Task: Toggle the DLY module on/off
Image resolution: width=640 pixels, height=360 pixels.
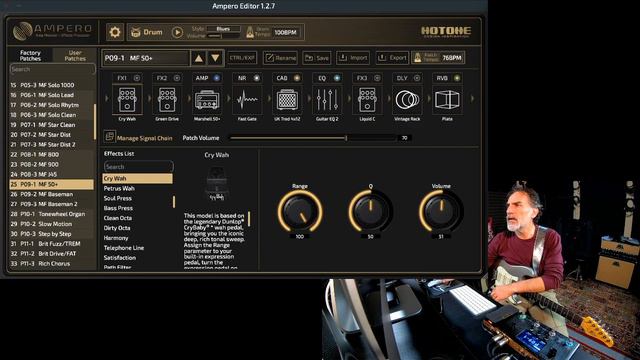Action: tap(417, 78)
